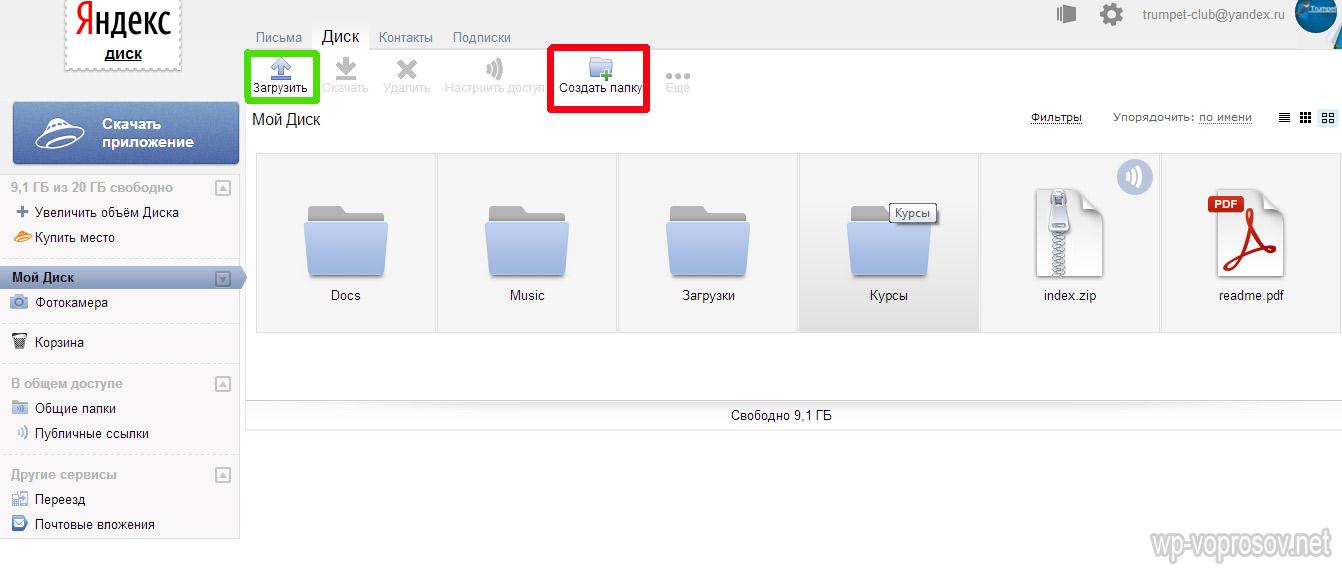Click the Удалить delete icon
Screen dimensions: 1342x574
(406, 68)
